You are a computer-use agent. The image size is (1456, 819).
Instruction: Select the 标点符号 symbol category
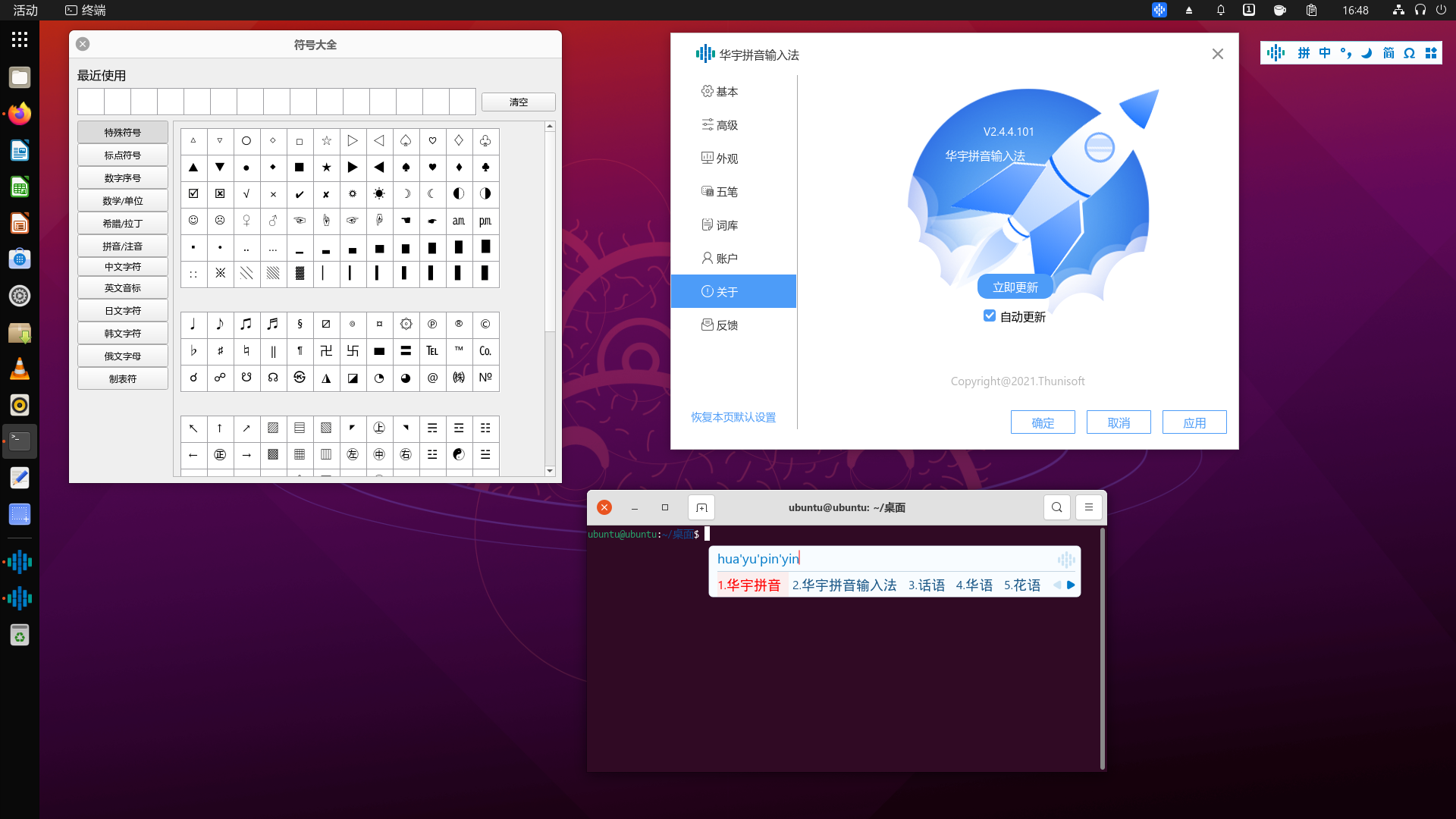123,155
